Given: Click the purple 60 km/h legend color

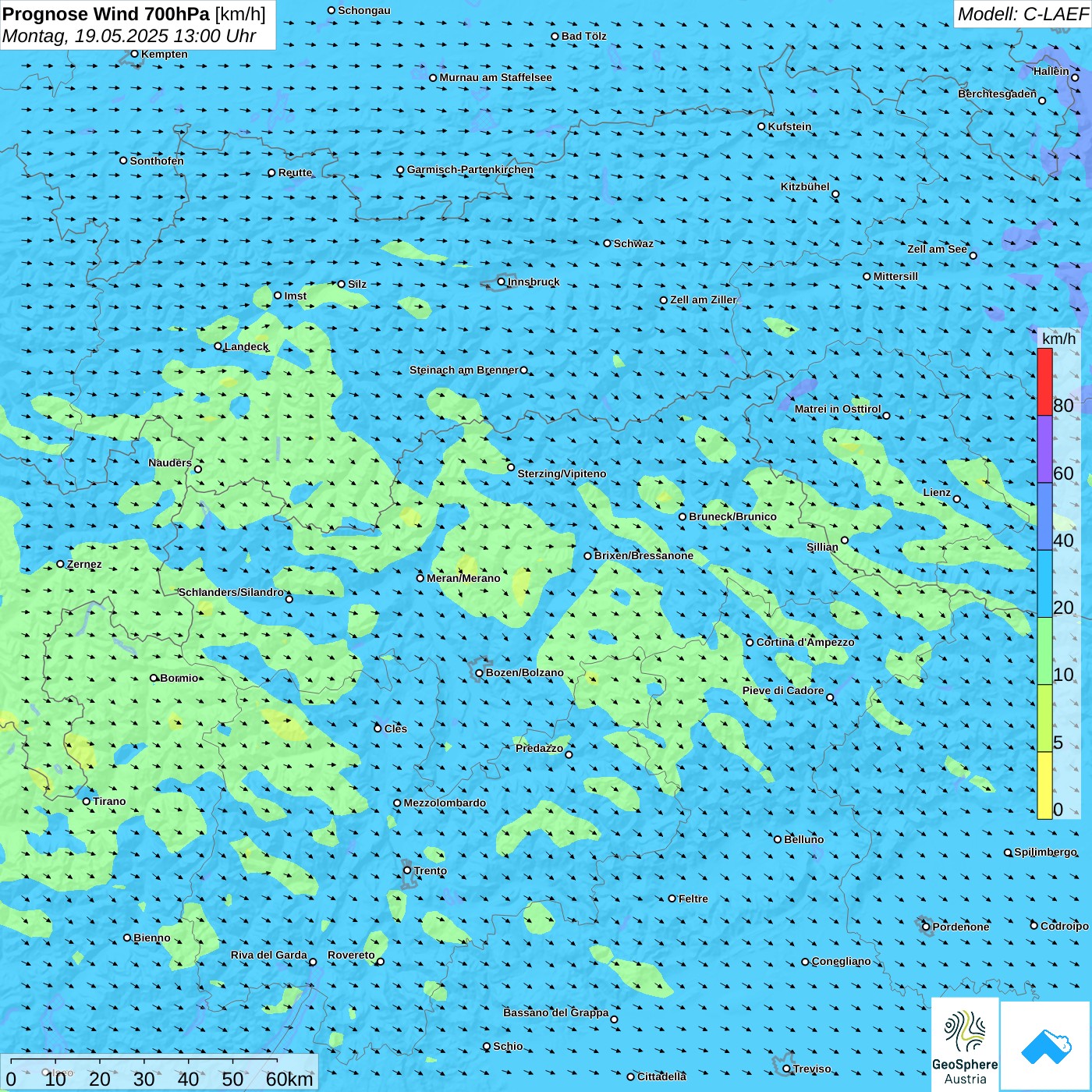Looking at the screenshot, I should pyautogui.click(x=1044, y=449).
